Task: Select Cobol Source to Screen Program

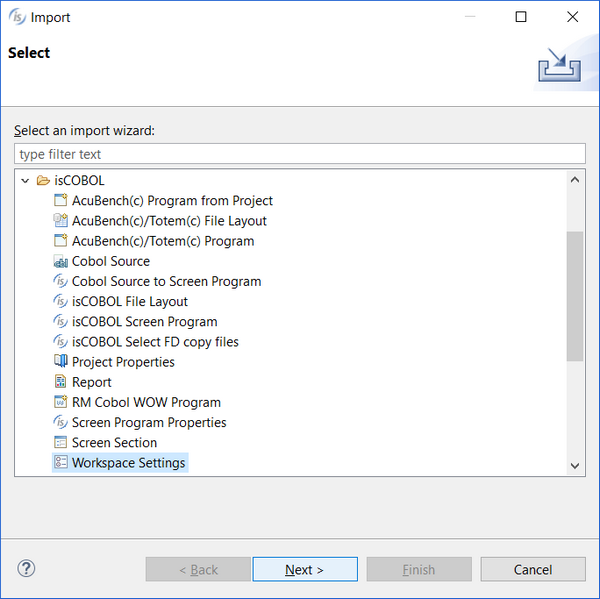Action: [x=166, y=281]
